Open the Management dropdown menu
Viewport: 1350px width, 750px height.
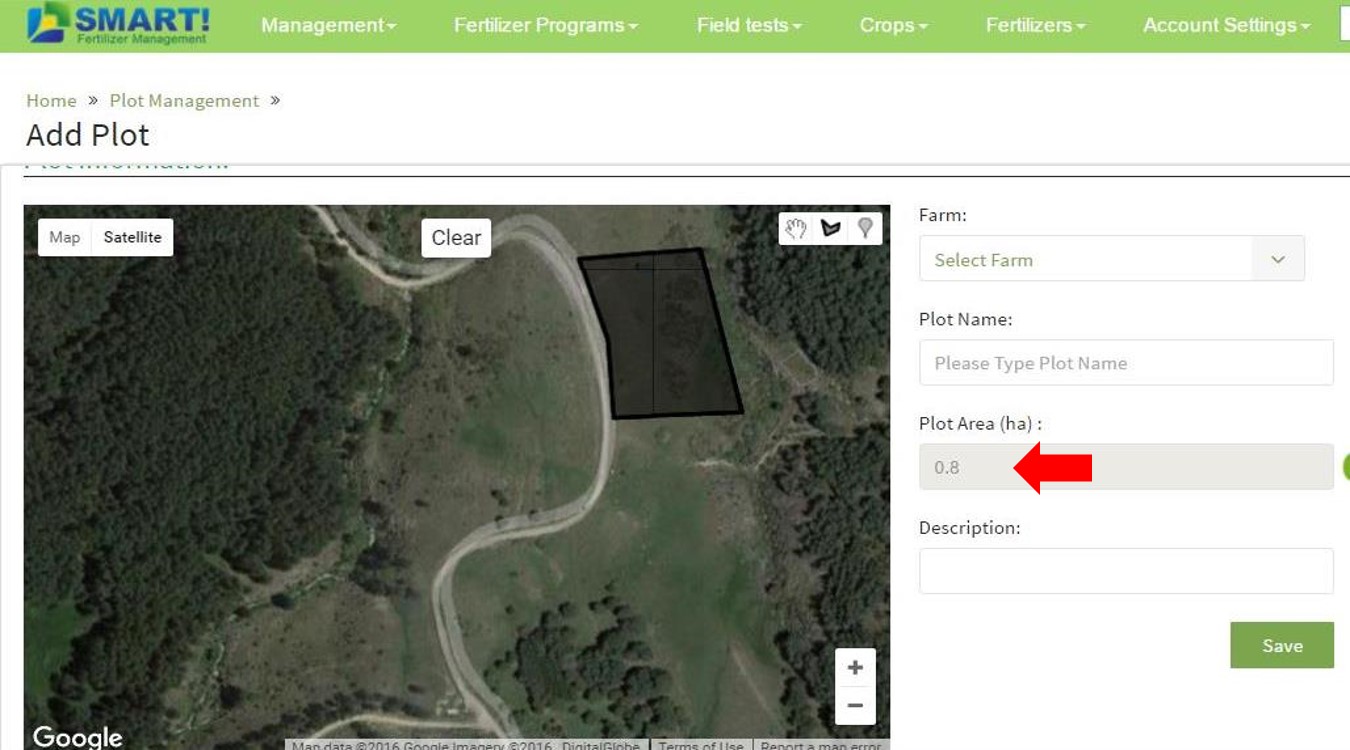click(x=328, y=25)
